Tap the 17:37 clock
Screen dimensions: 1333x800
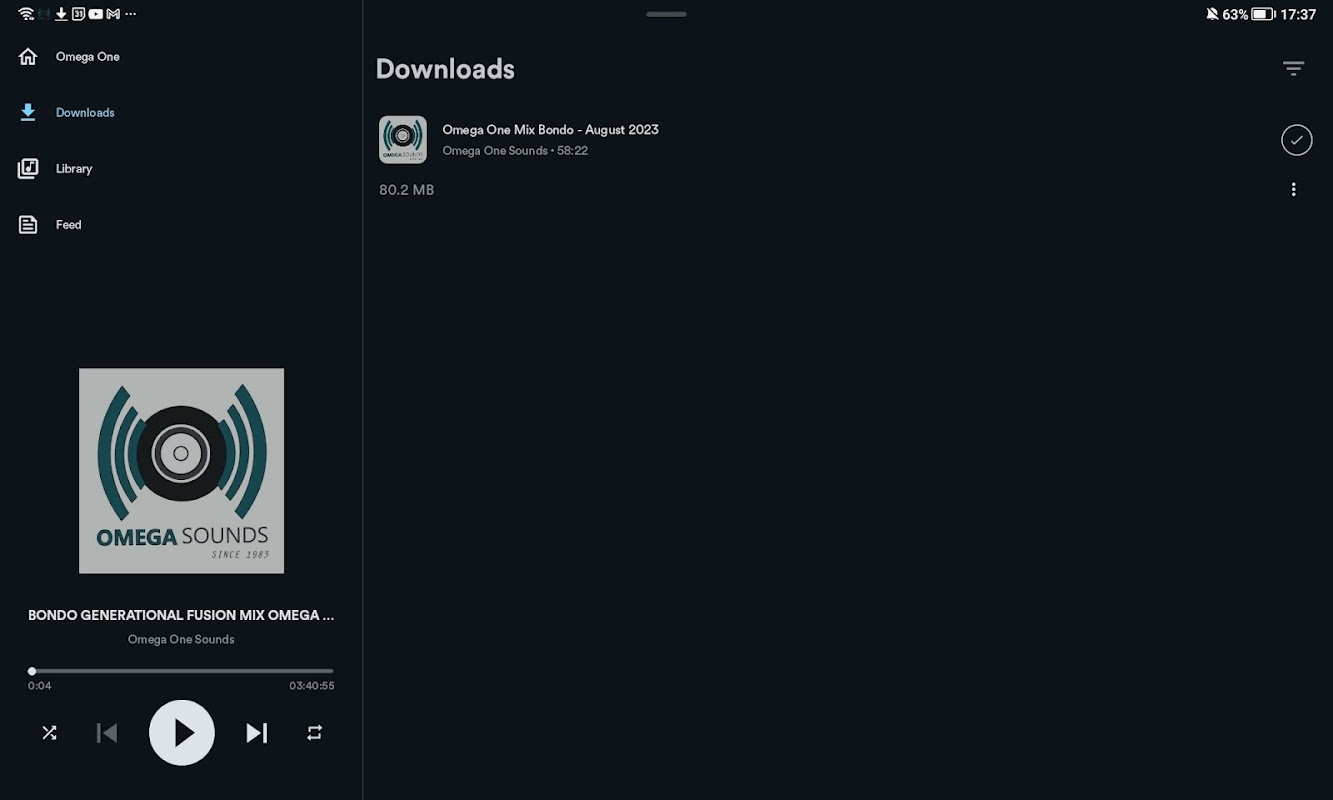tap(1298, 14)
